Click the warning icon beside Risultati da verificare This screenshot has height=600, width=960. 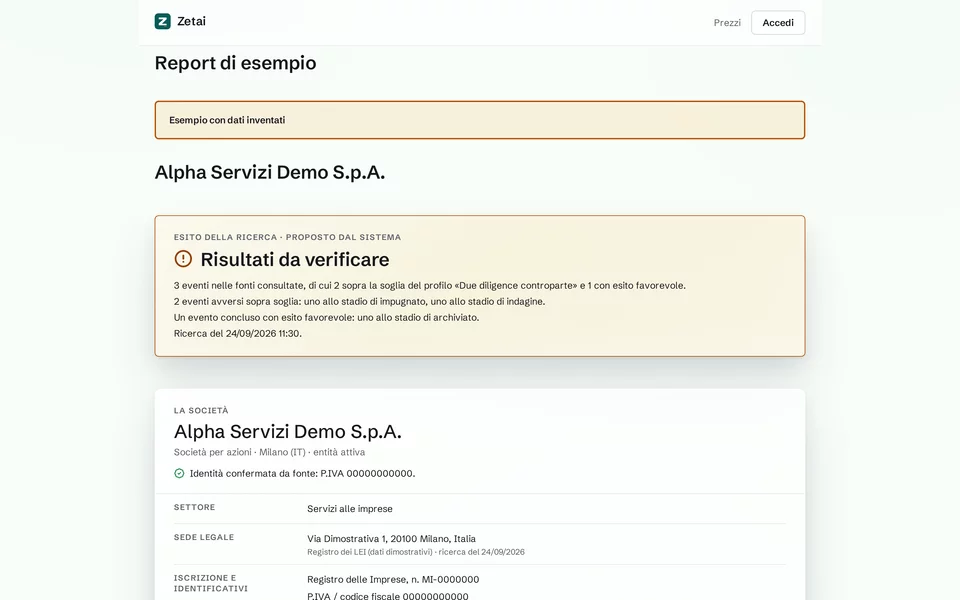coord(182,259)
